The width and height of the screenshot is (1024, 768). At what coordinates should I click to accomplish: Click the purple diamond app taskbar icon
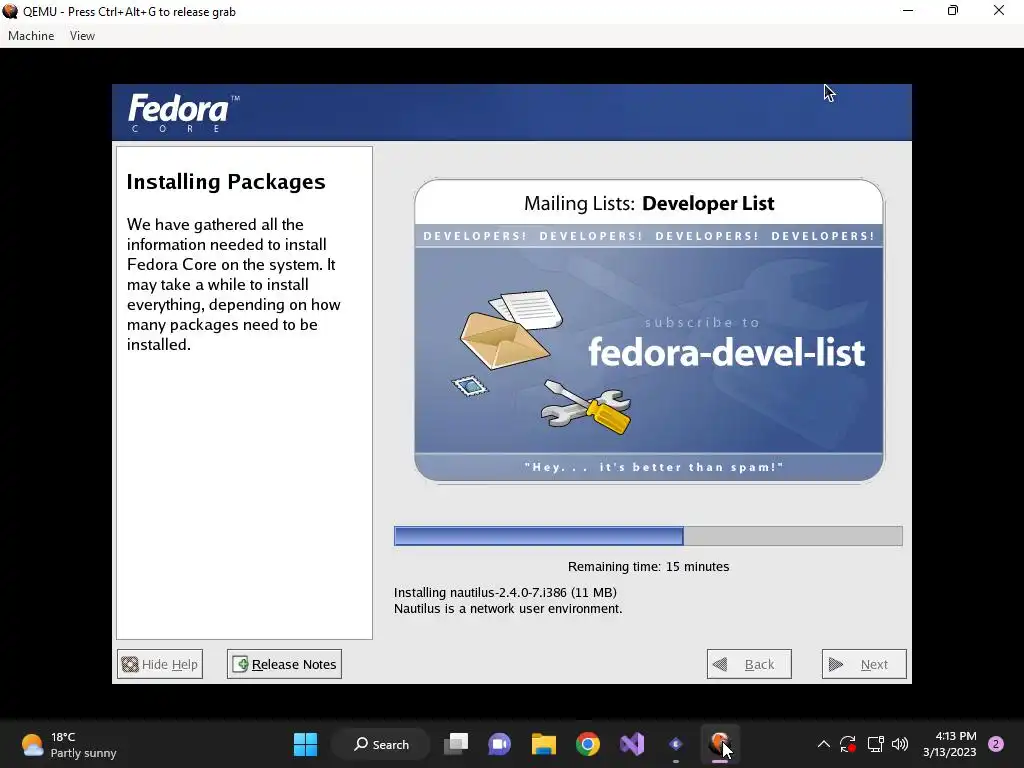click(x=676, y=744)
